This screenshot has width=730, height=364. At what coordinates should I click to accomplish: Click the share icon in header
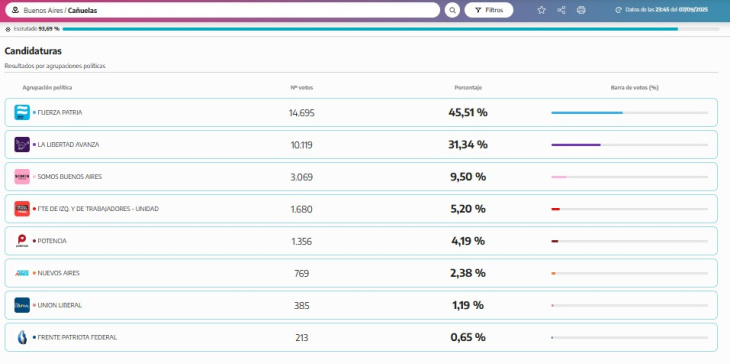point(561,10)
